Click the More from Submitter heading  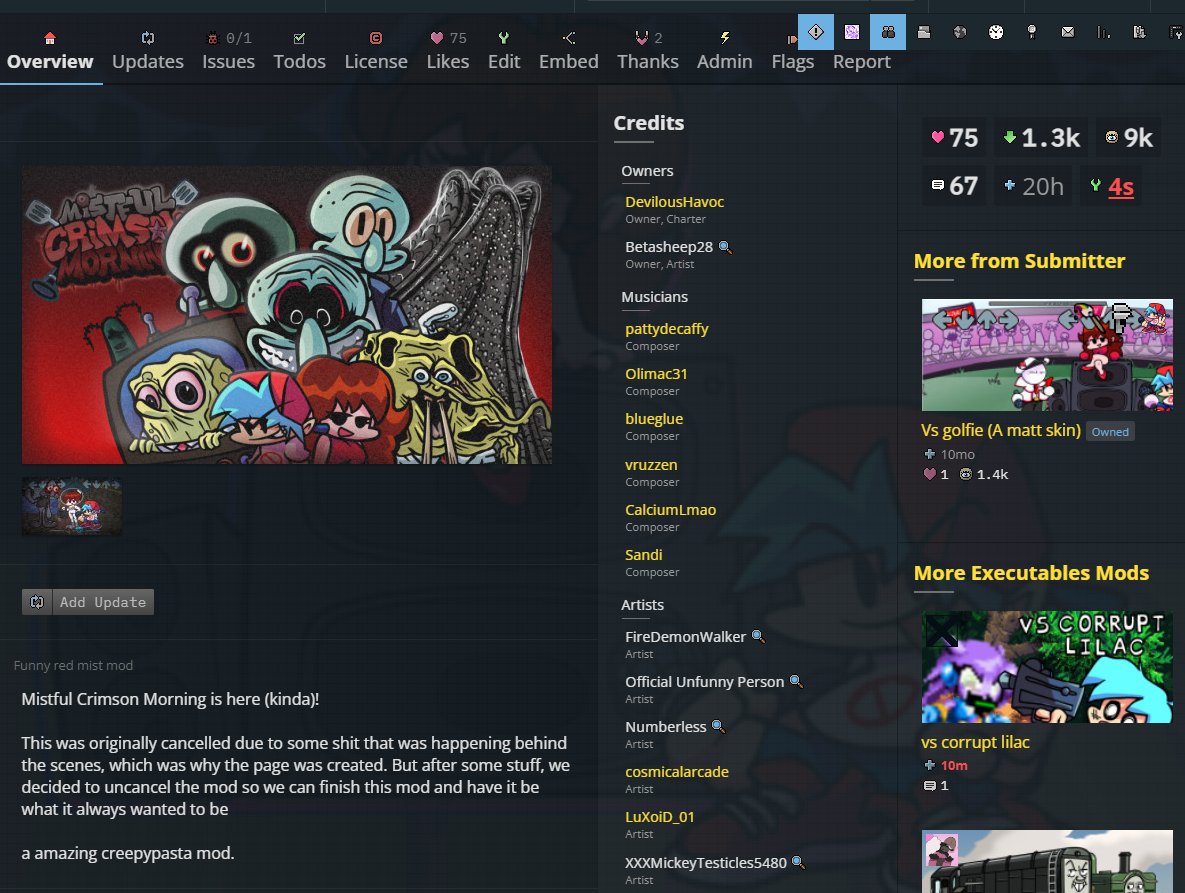(x=1019, y=261)
